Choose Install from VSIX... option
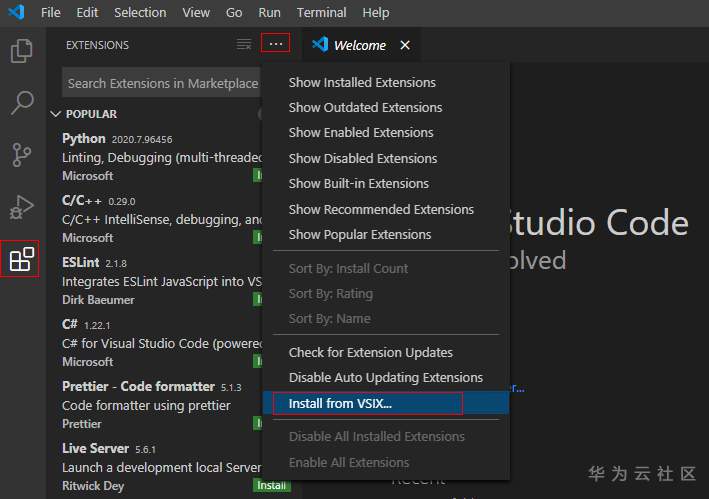Viewport: 709px width, 499px height. coord(340,403)
